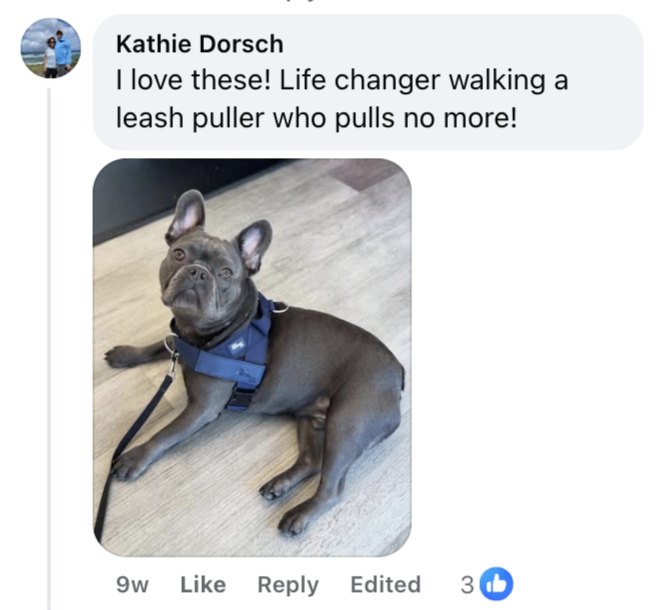The image size is (660, 610).
Task: Open the Edited history link
Action: [x=386, y=585]
